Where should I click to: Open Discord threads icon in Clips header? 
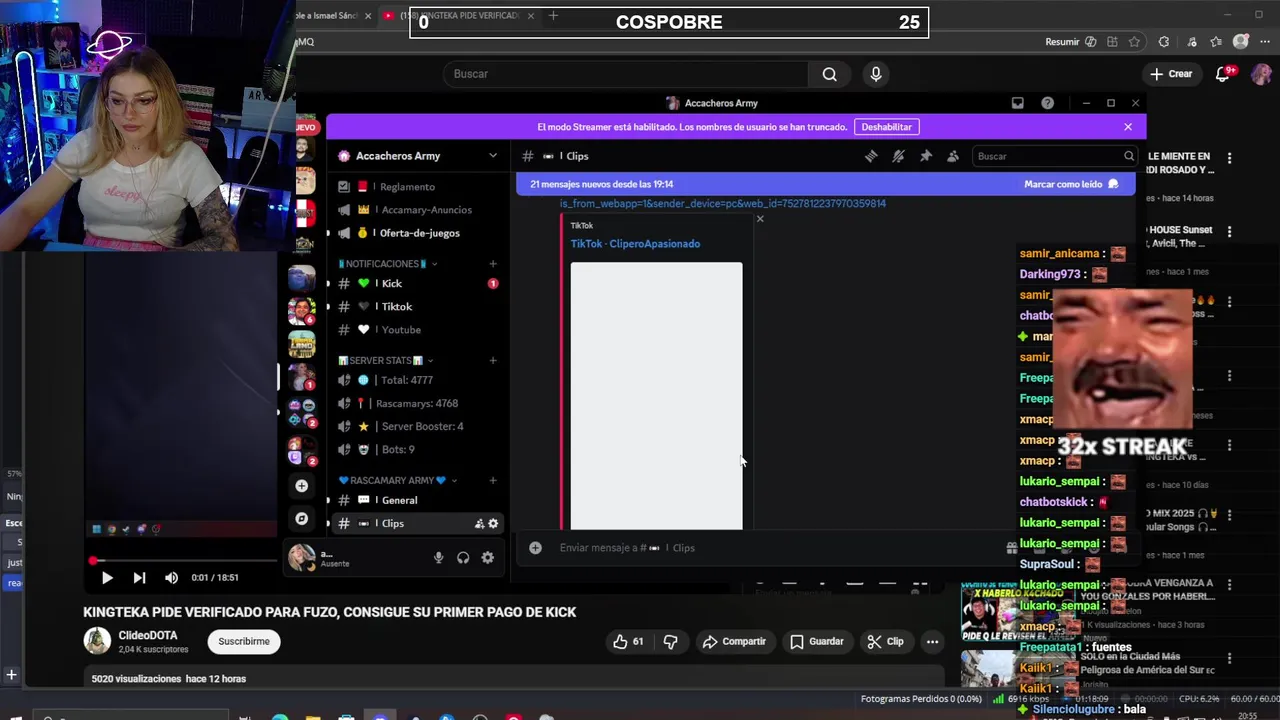871,156
